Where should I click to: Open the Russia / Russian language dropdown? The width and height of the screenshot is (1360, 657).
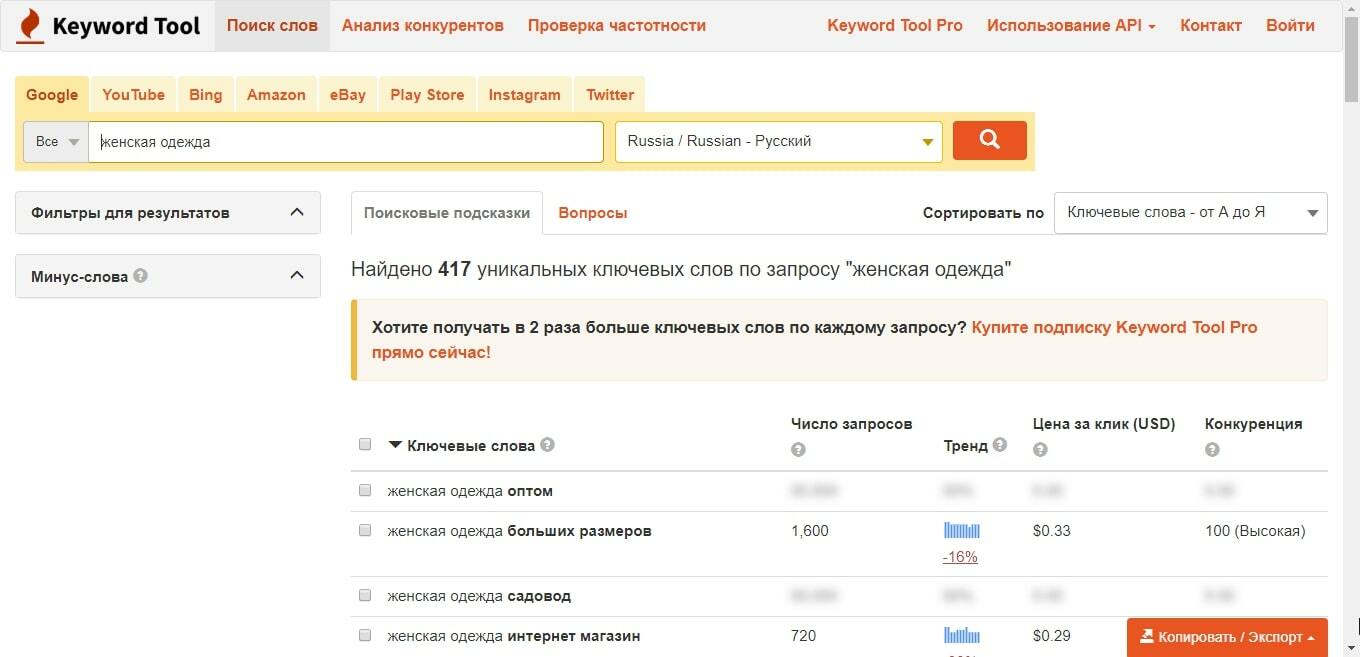(779, 141)
